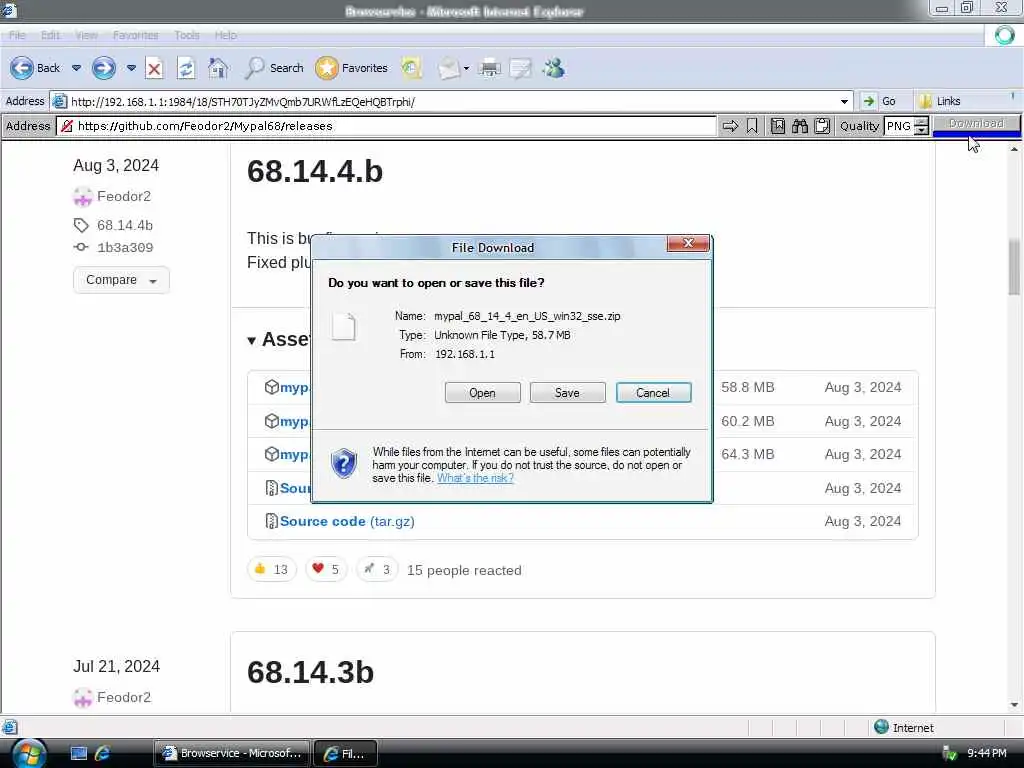1024x768 pixels.
Task: Open the "What's the risk?" link
Action: pyautogui.click(x=475, y=478)
